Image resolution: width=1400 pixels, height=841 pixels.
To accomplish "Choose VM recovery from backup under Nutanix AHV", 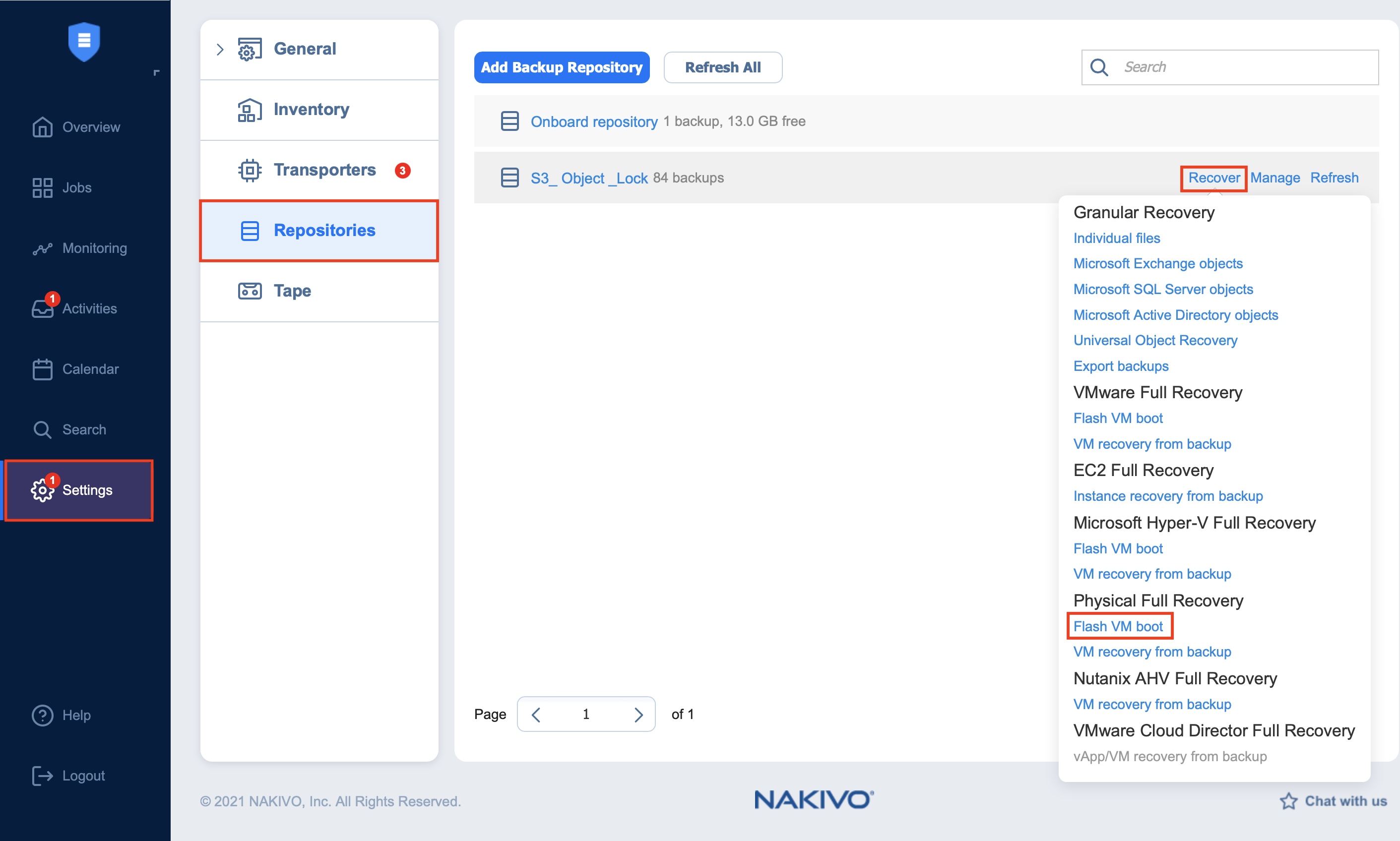I will (x=1152, y=705).
